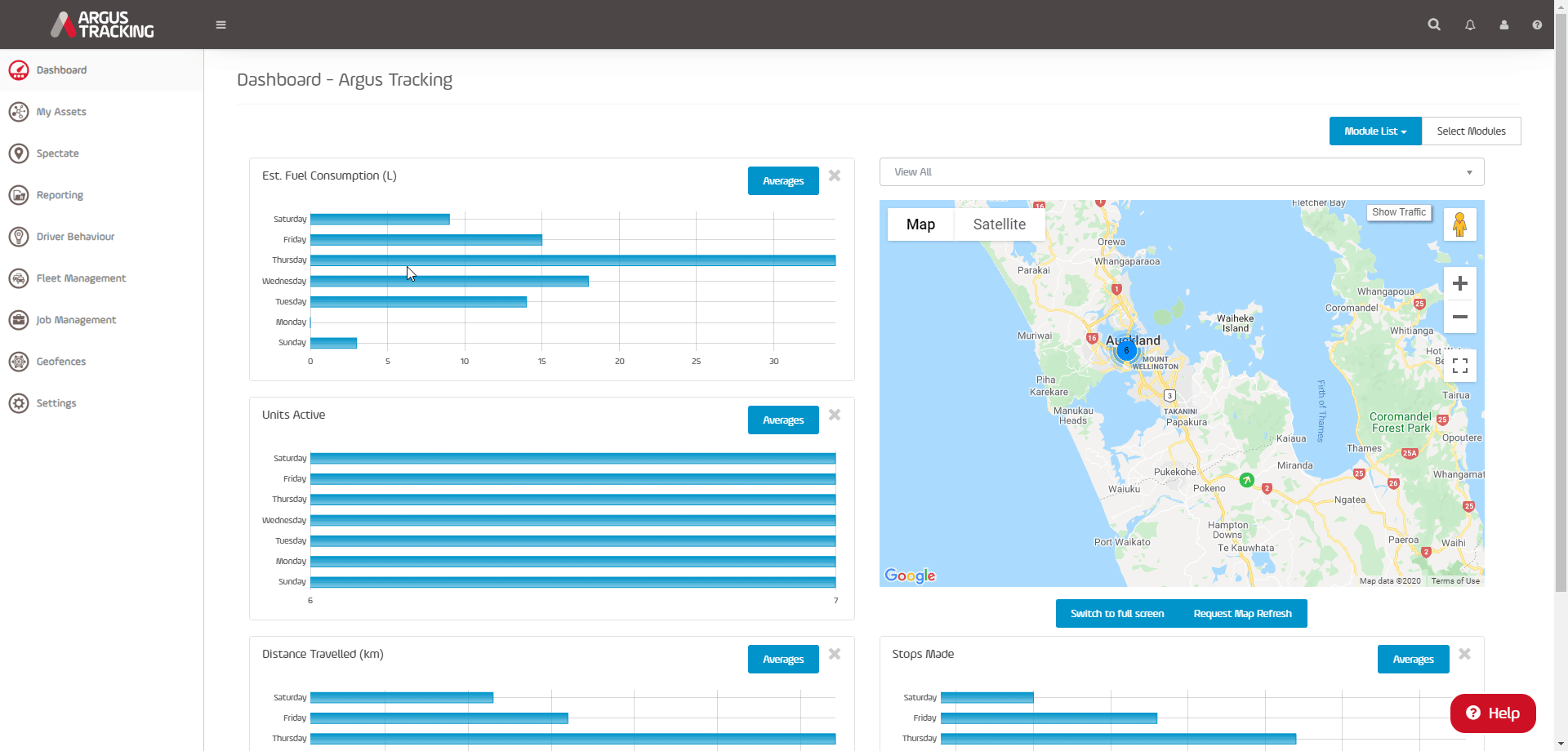Toggle the sidebar with the hamburger icon

point(220,24)
